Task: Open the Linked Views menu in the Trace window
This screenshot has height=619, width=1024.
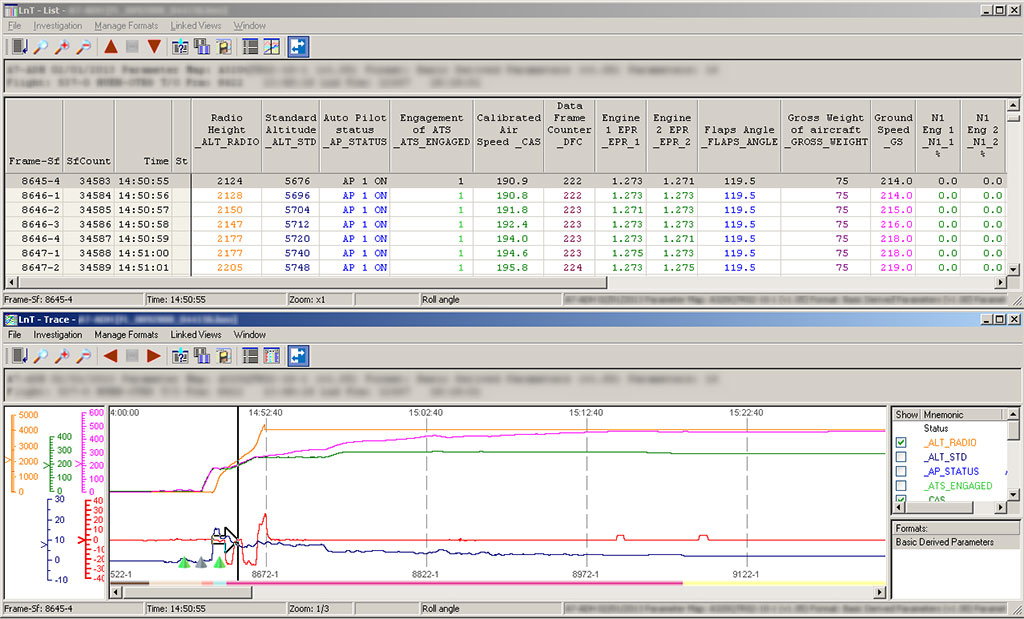Action: [196, 334]
